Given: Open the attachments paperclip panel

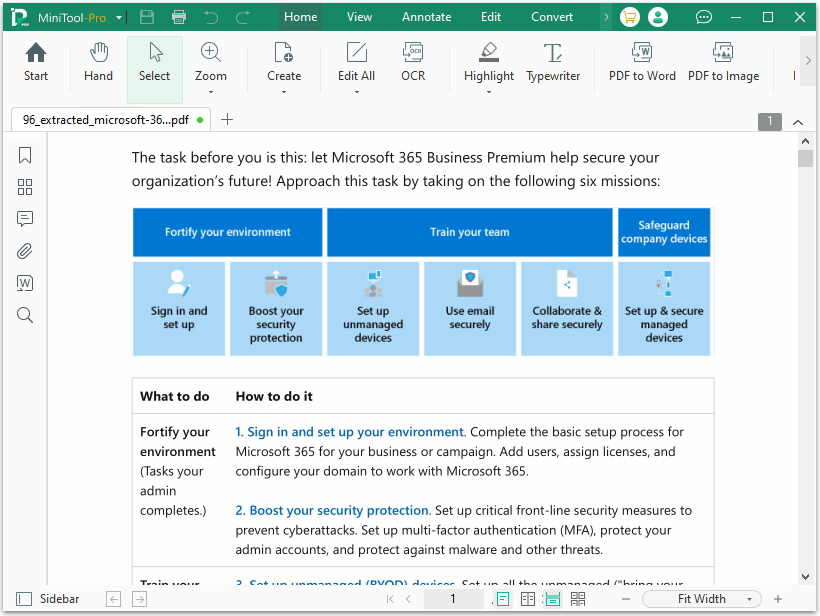Looking at the screenshot, I should point(25,251).
